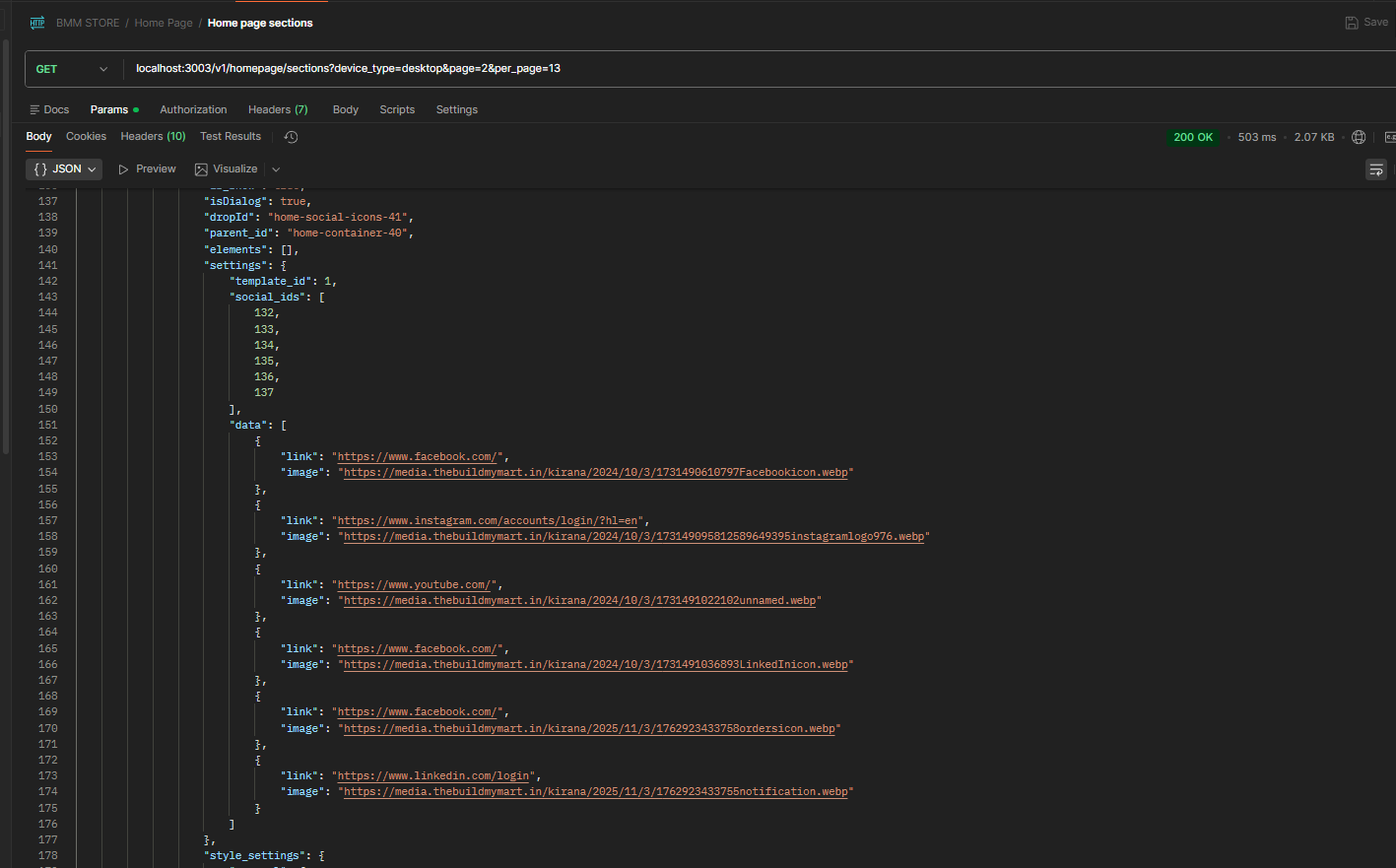The width and height of the screenshot is (1396, 868).
Task: Click the HTTP request type icon
Action: coord(37,23)
